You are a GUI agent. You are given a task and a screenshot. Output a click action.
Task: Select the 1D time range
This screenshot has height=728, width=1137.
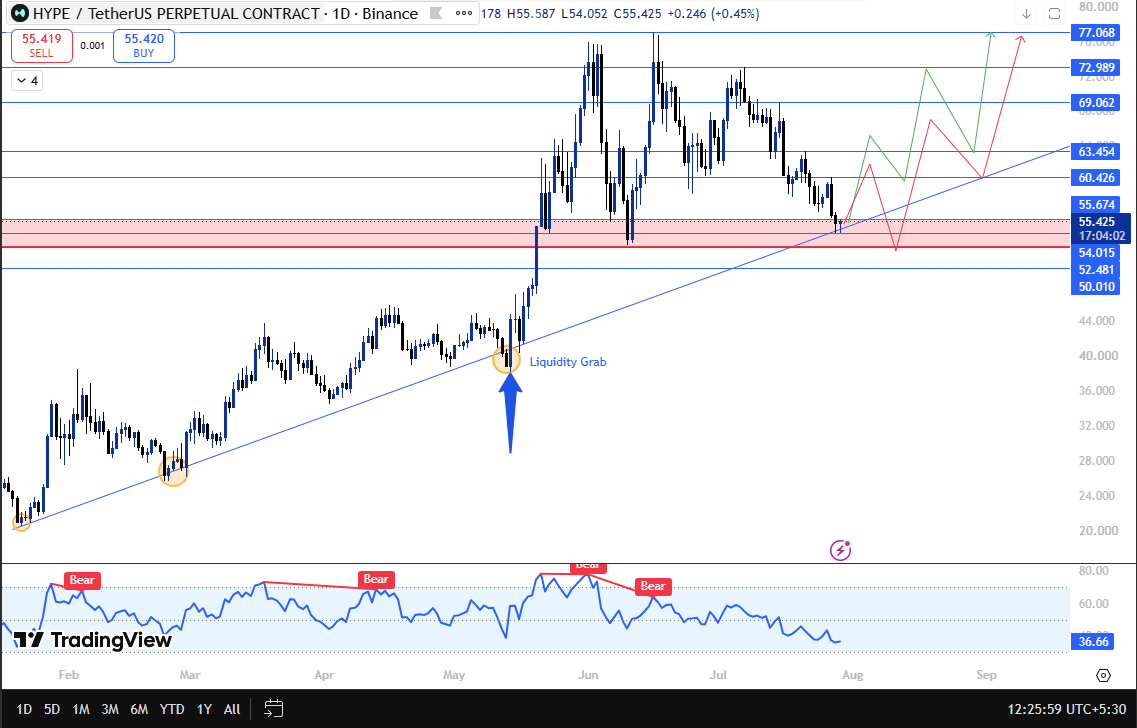(24, 709)
